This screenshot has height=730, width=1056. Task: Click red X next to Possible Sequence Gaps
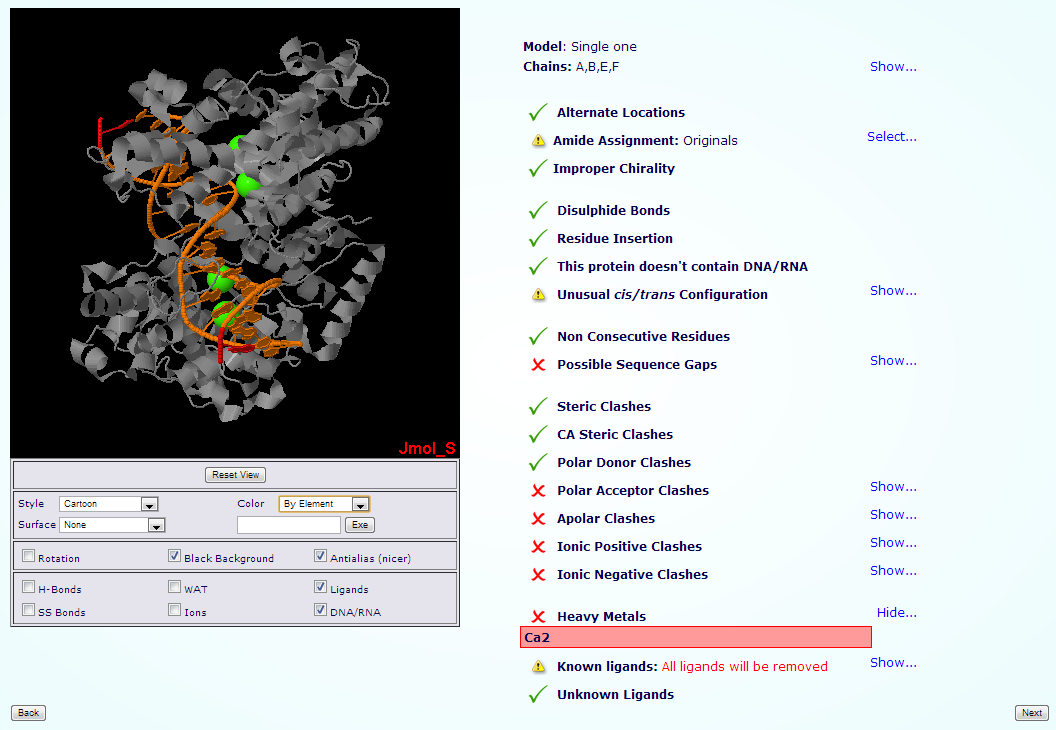tap(538, 365)
